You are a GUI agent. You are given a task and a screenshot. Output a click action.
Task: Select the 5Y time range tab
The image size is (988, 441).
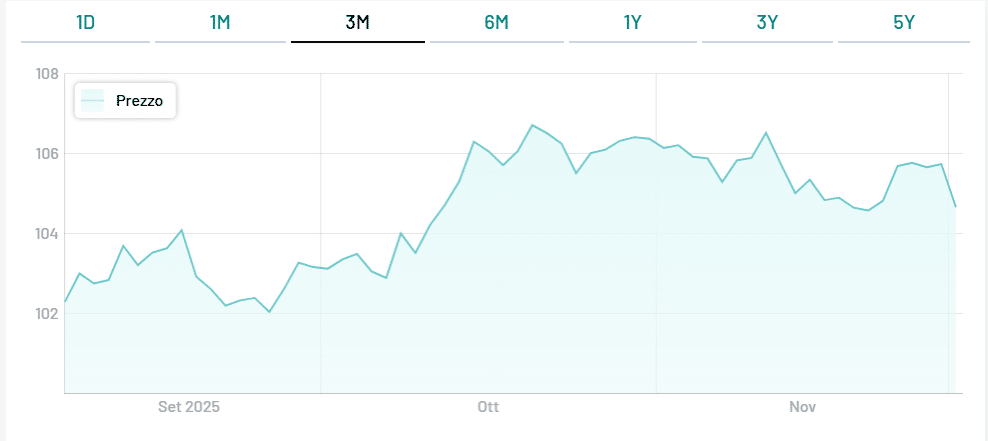pos(903,23)
